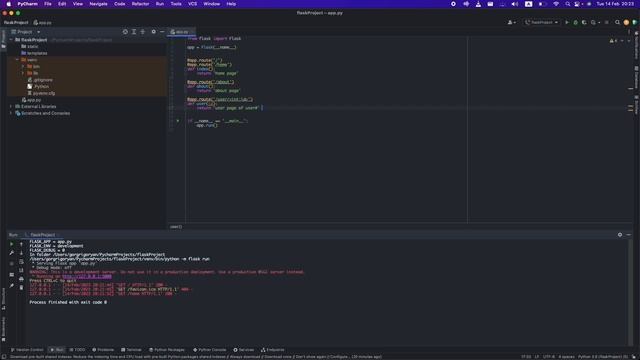This screenshot has height=360, width=640.
Task: Expand the bin folder
Action: 23,66
